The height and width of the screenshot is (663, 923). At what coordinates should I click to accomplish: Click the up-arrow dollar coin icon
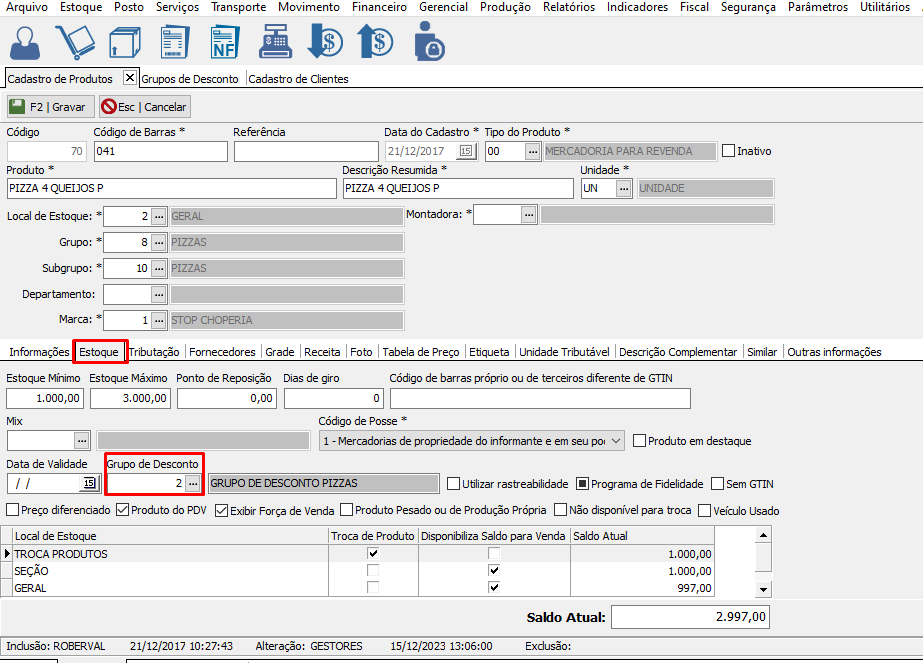click(376, 41)
